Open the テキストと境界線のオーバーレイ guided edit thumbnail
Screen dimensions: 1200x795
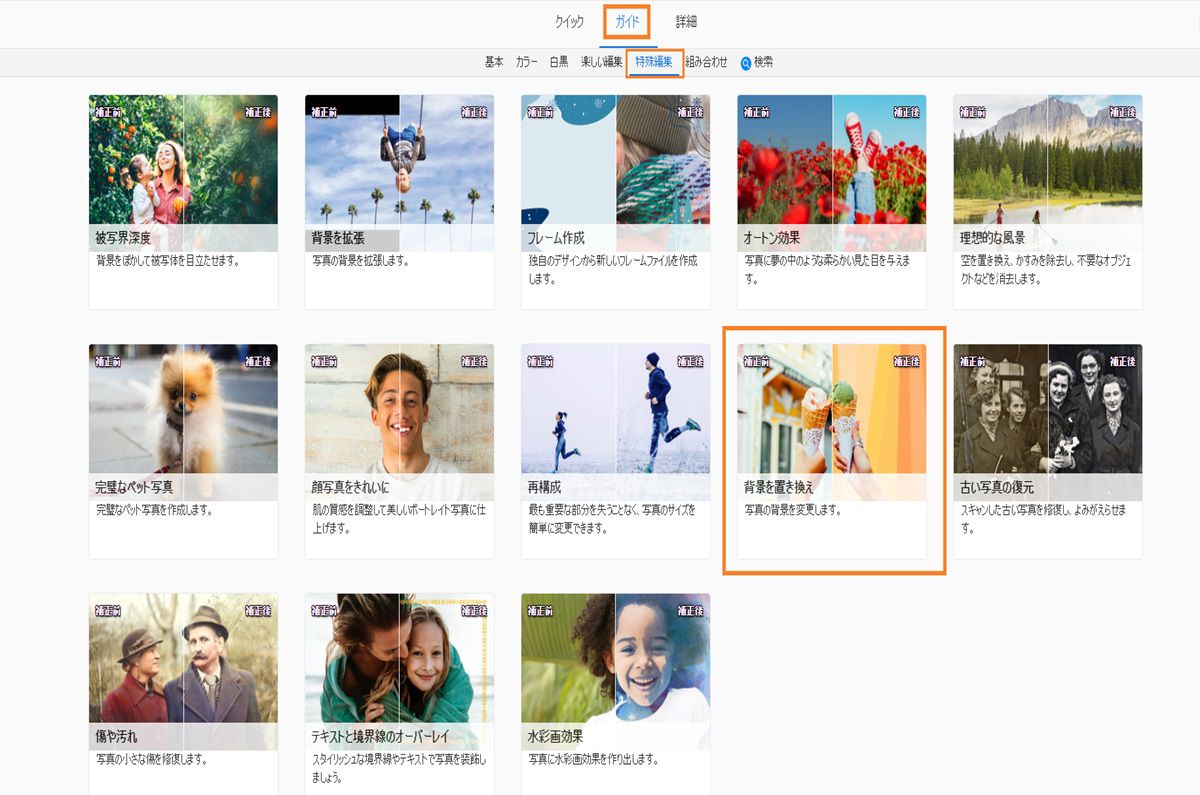point(399,672)
